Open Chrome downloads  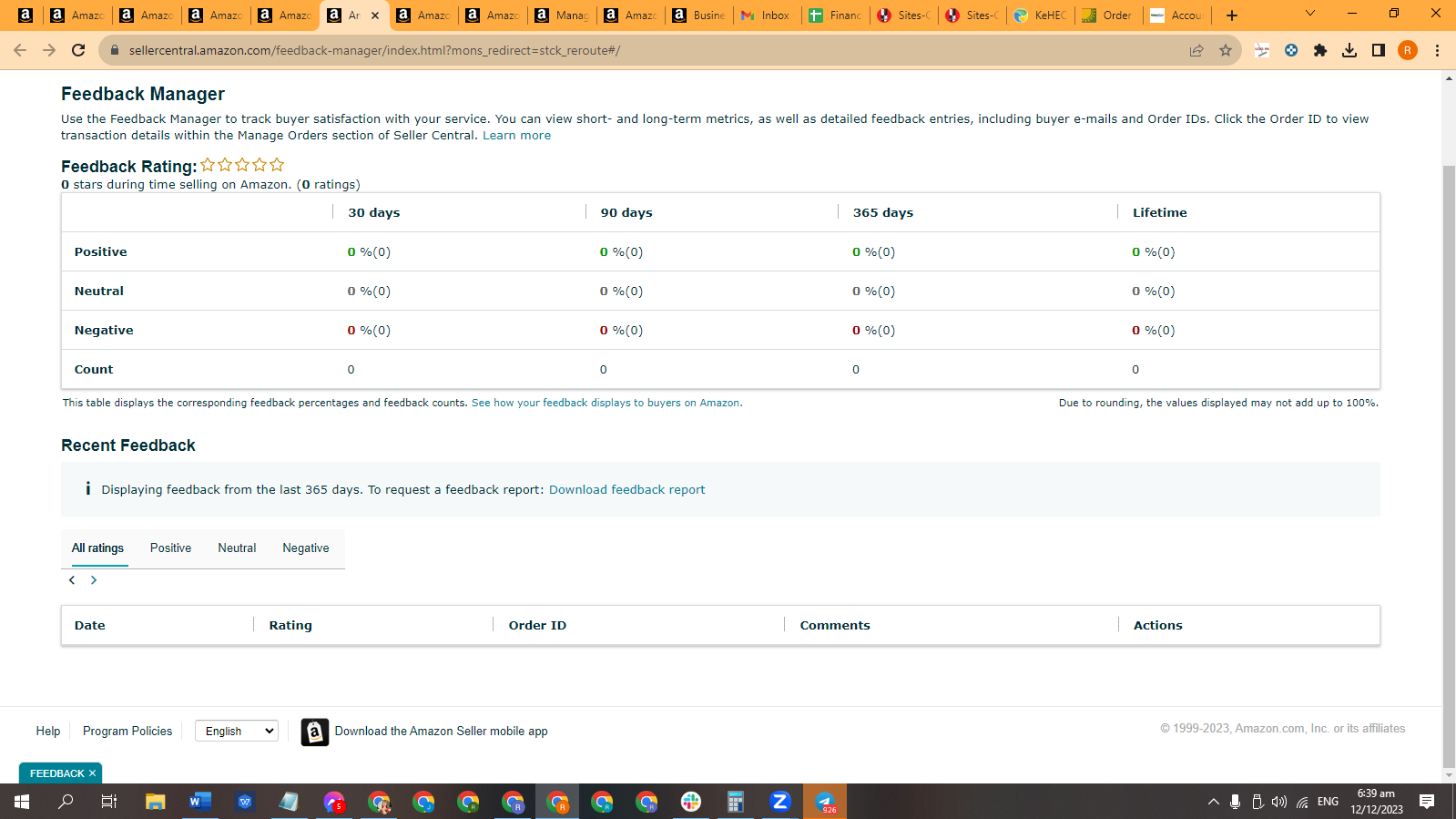coord(1349,50)
